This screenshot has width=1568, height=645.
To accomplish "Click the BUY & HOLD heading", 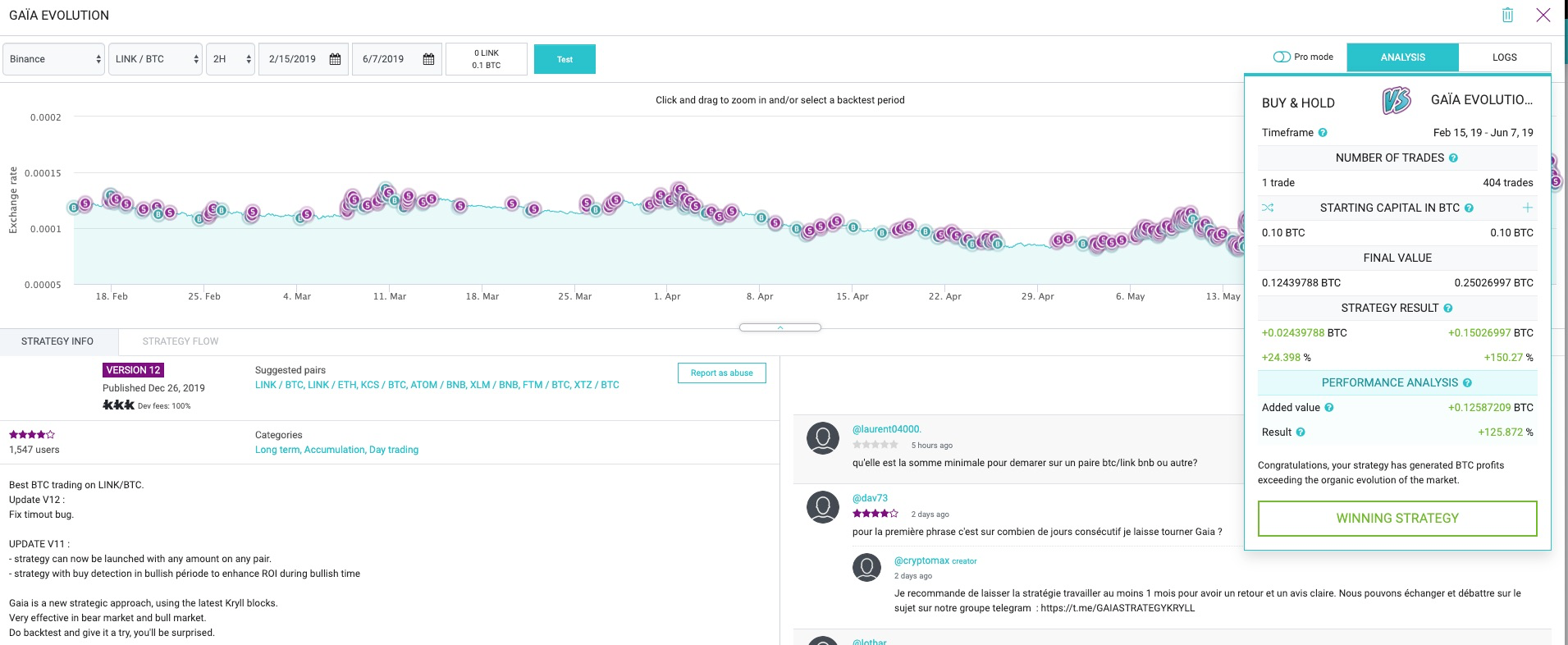I will tap(1298, 103).
